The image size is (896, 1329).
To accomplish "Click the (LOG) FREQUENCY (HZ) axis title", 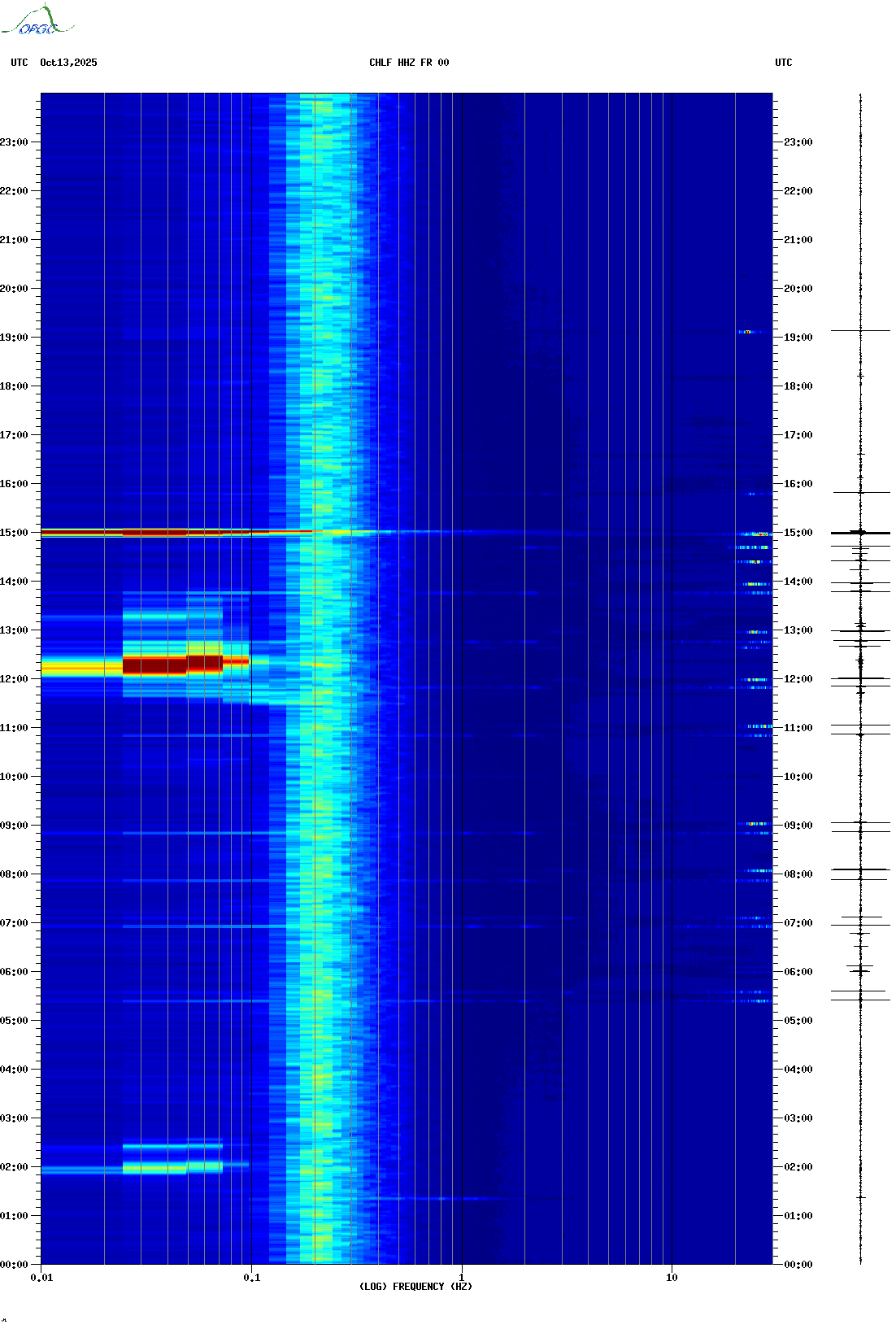I will [x=415, y=1287].
